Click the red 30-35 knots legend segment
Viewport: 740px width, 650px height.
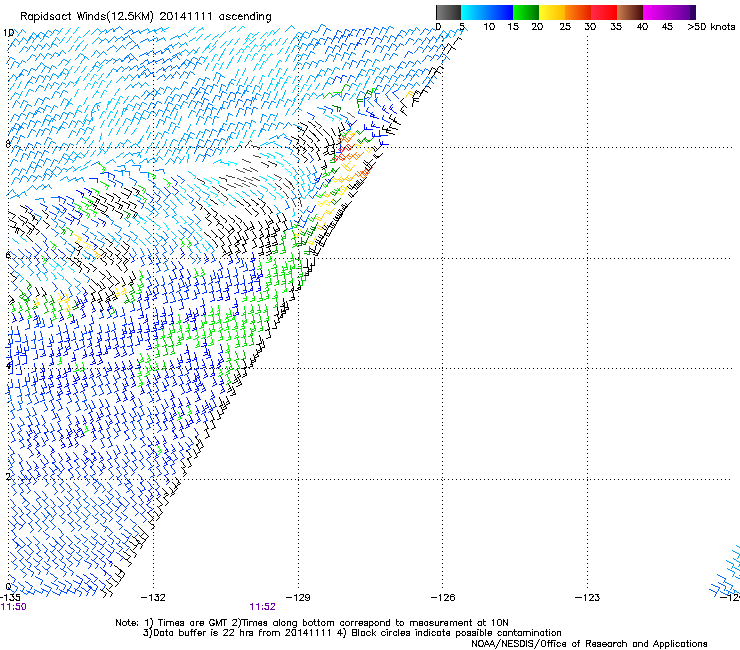(604, 12)
